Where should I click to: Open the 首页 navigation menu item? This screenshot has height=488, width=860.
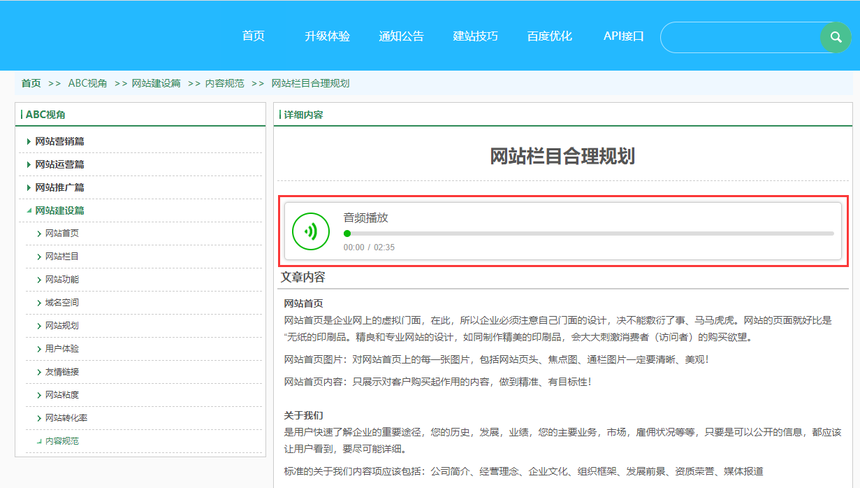point(253,36)
